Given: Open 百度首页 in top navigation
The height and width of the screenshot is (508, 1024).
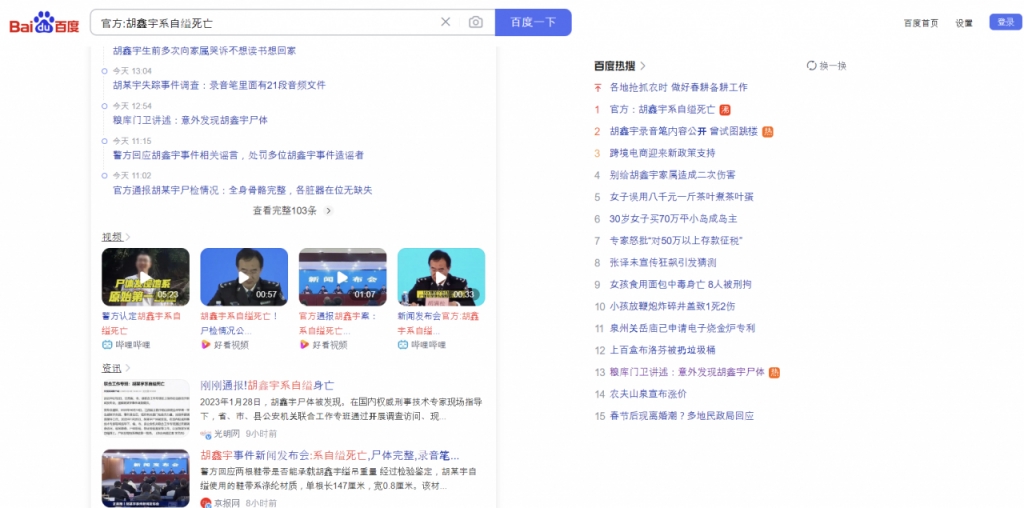Looking at the screenshot, I should tap(921, 23).
